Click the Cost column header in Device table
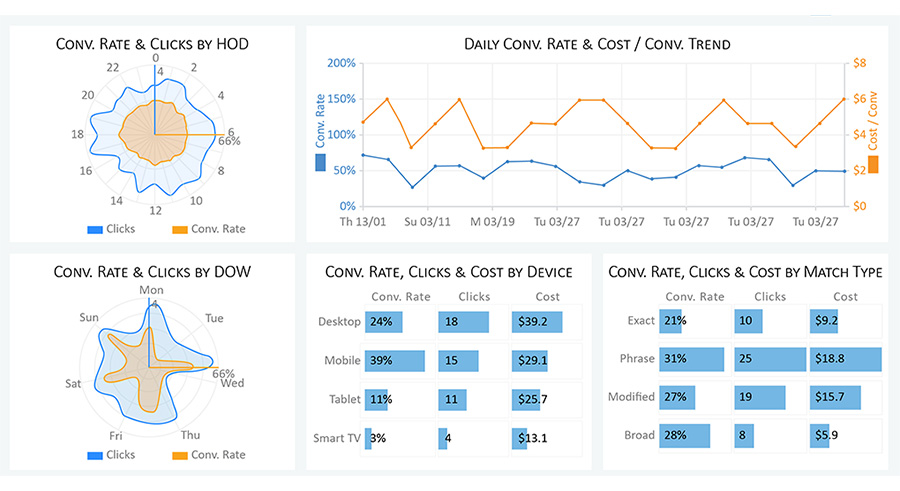 coord(547,297)
